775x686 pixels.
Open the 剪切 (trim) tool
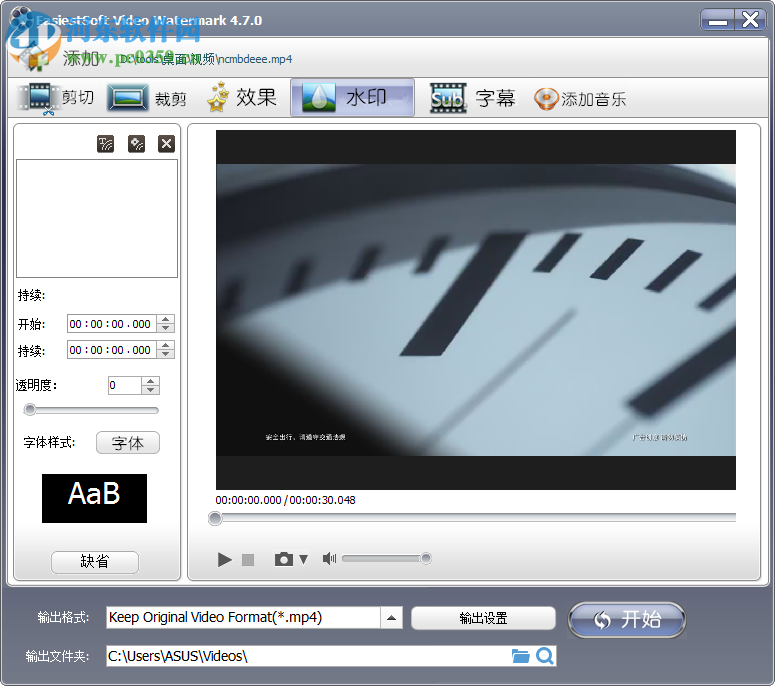[56, 97]
